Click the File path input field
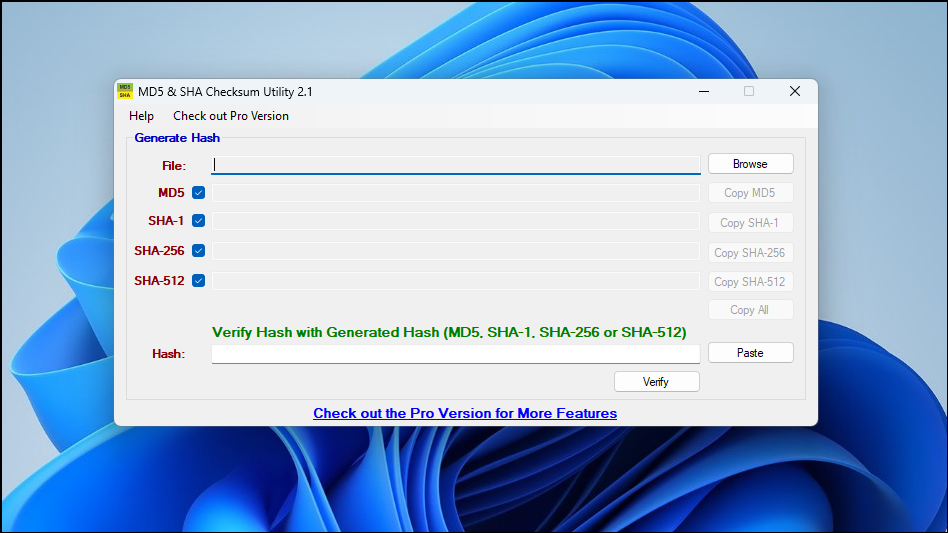The width and height of the screenshot is (948, 533). pyautogui.click(x=456, y=165)
